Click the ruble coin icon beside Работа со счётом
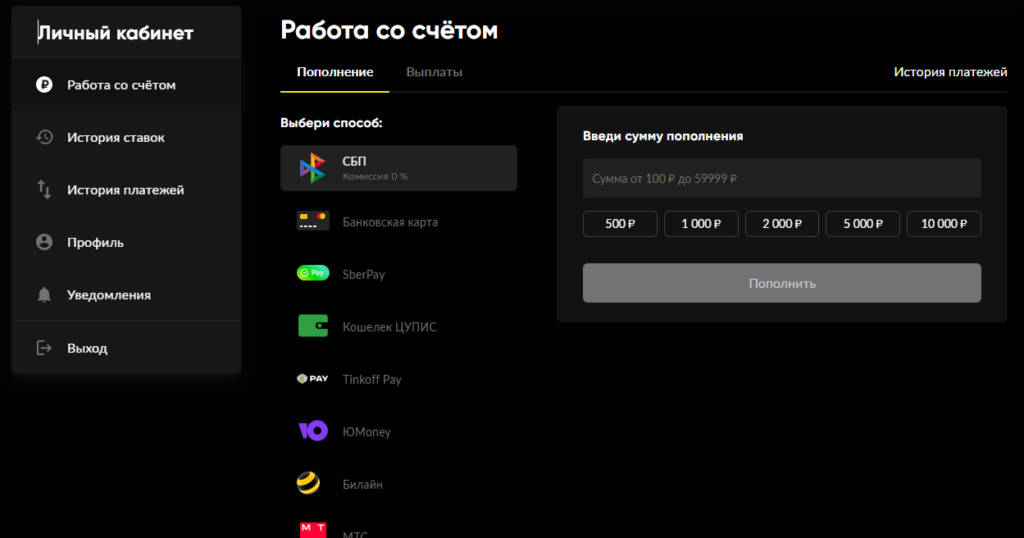The height and width of the screenshot is (538, 1024). point(44,84)
